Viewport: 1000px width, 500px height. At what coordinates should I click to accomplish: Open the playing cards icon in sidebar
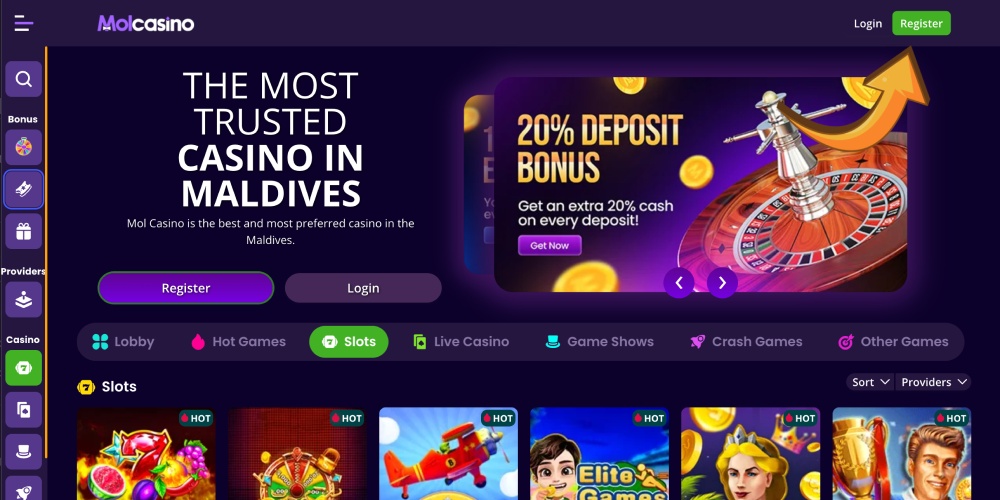point(24,409)
